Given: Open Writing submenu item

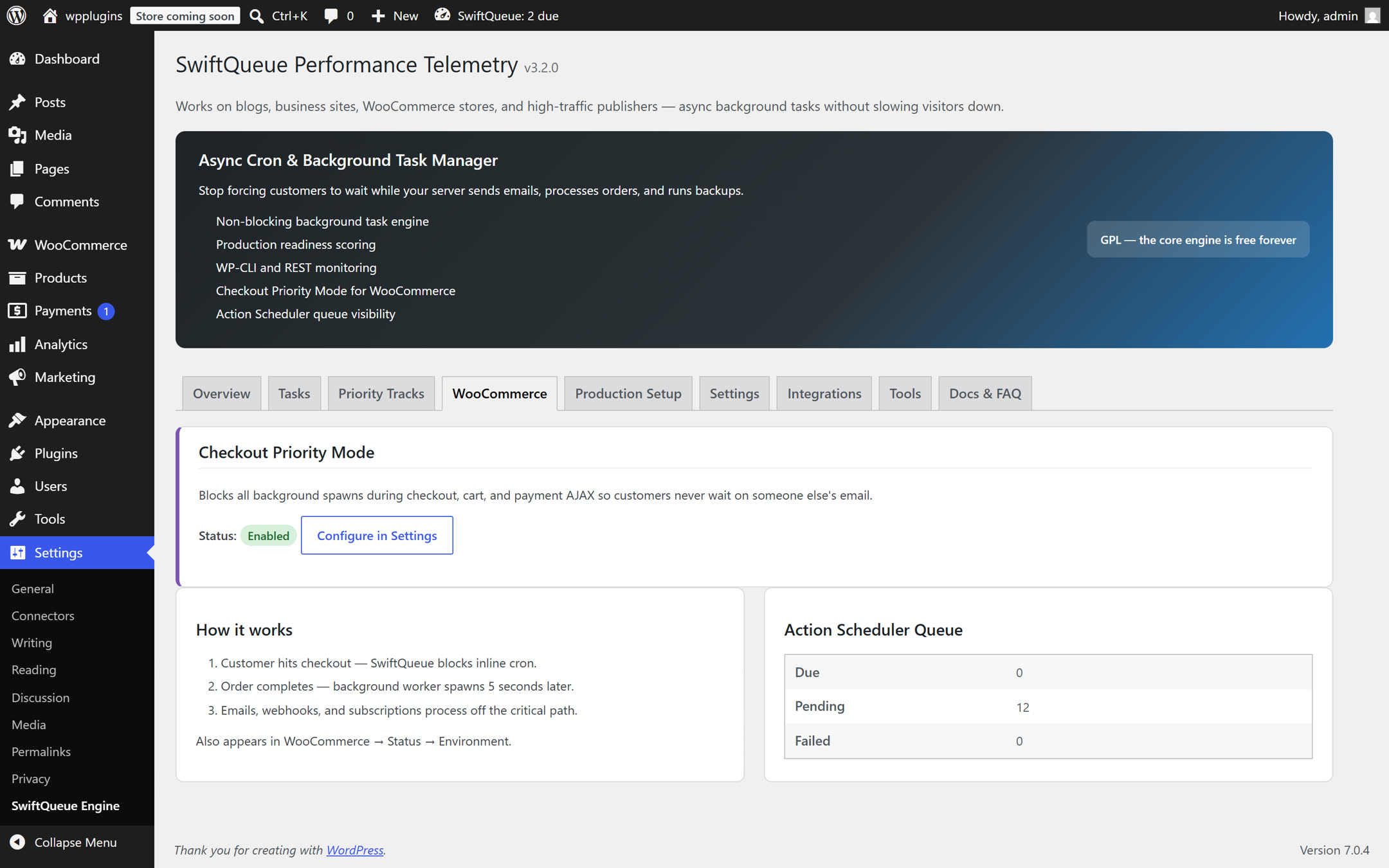Looking at the screenshot, I should (x=32, y=642).
